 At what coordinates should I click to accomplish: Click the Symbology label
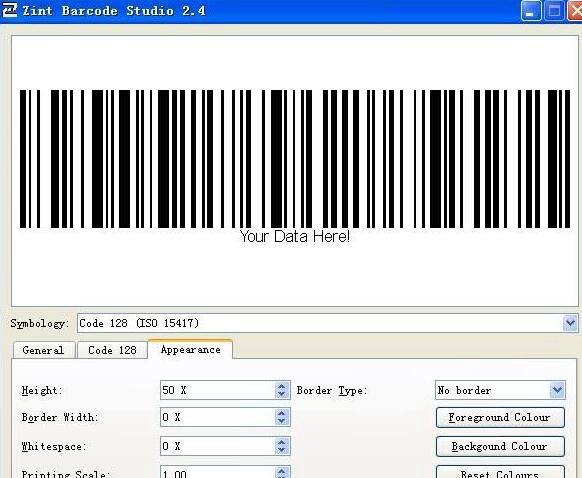39,323
